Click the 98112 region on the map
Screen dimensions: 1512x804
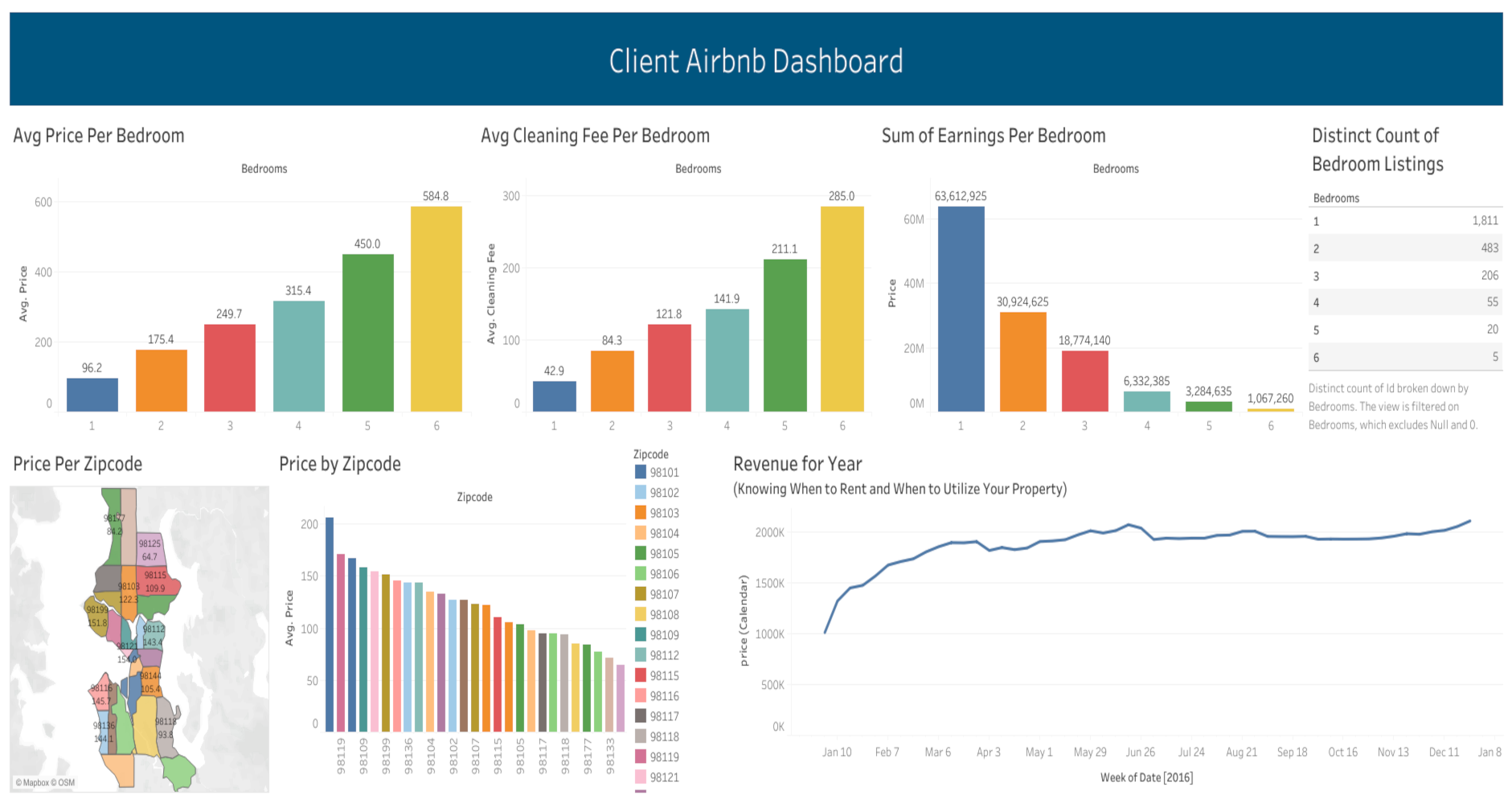pyautogui.click(x=152, y=635)
